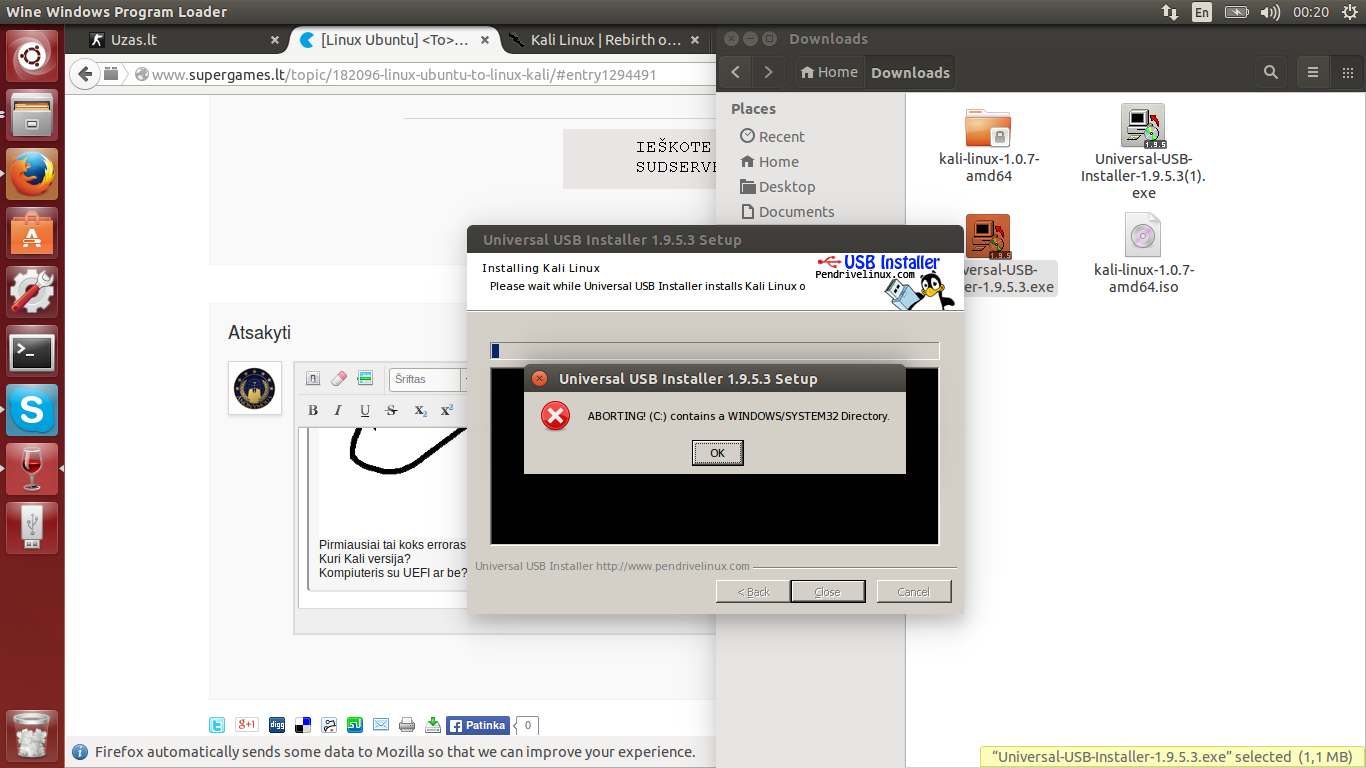Open the En keyboard layout indicator
This screenshot has width=1366, height=768.
pyautogui.click(x=1202, y=12)
